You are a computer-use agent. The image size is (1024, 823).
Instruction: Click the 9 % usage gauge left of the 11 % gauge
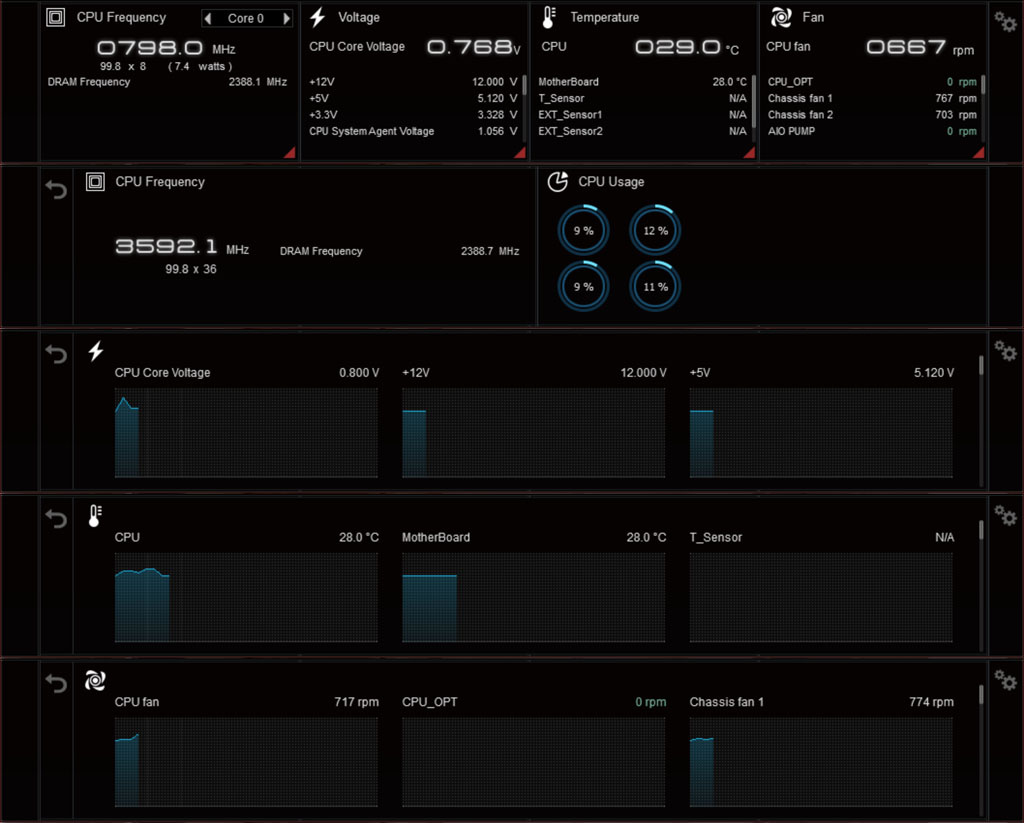click(x=583, y=287)
